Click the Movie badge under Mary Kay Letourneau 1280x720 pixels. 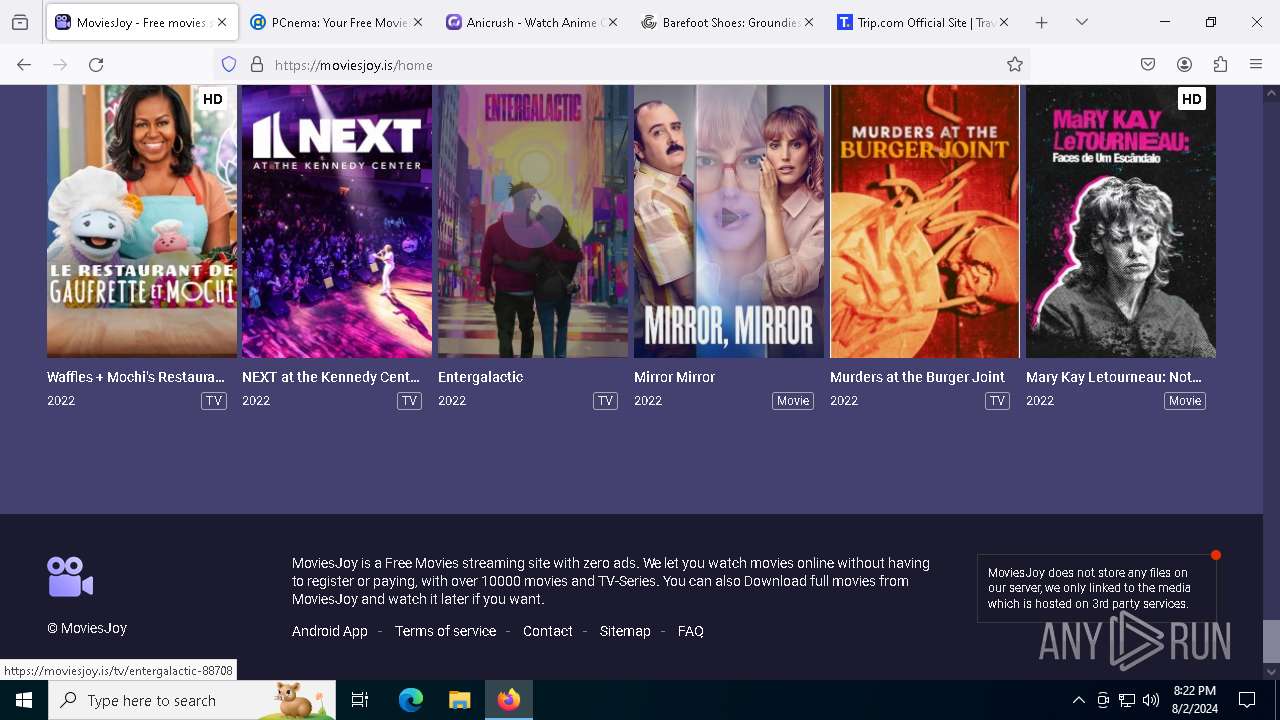(x=1185, y=401)
